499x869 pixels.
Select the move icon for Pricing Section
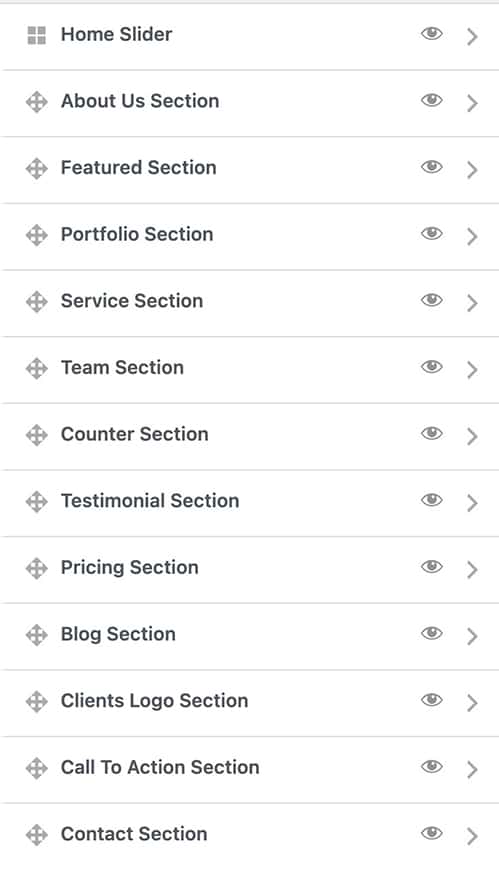pos(37,569)
